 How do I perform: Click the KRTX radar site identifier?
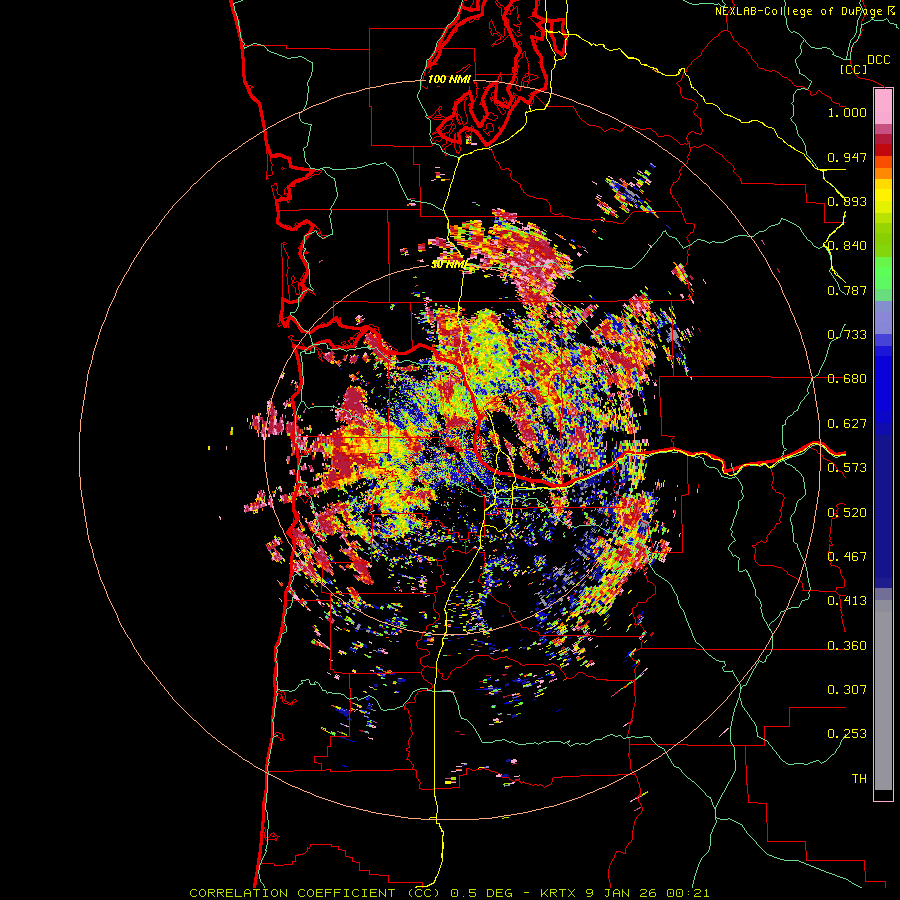point(558,893)
